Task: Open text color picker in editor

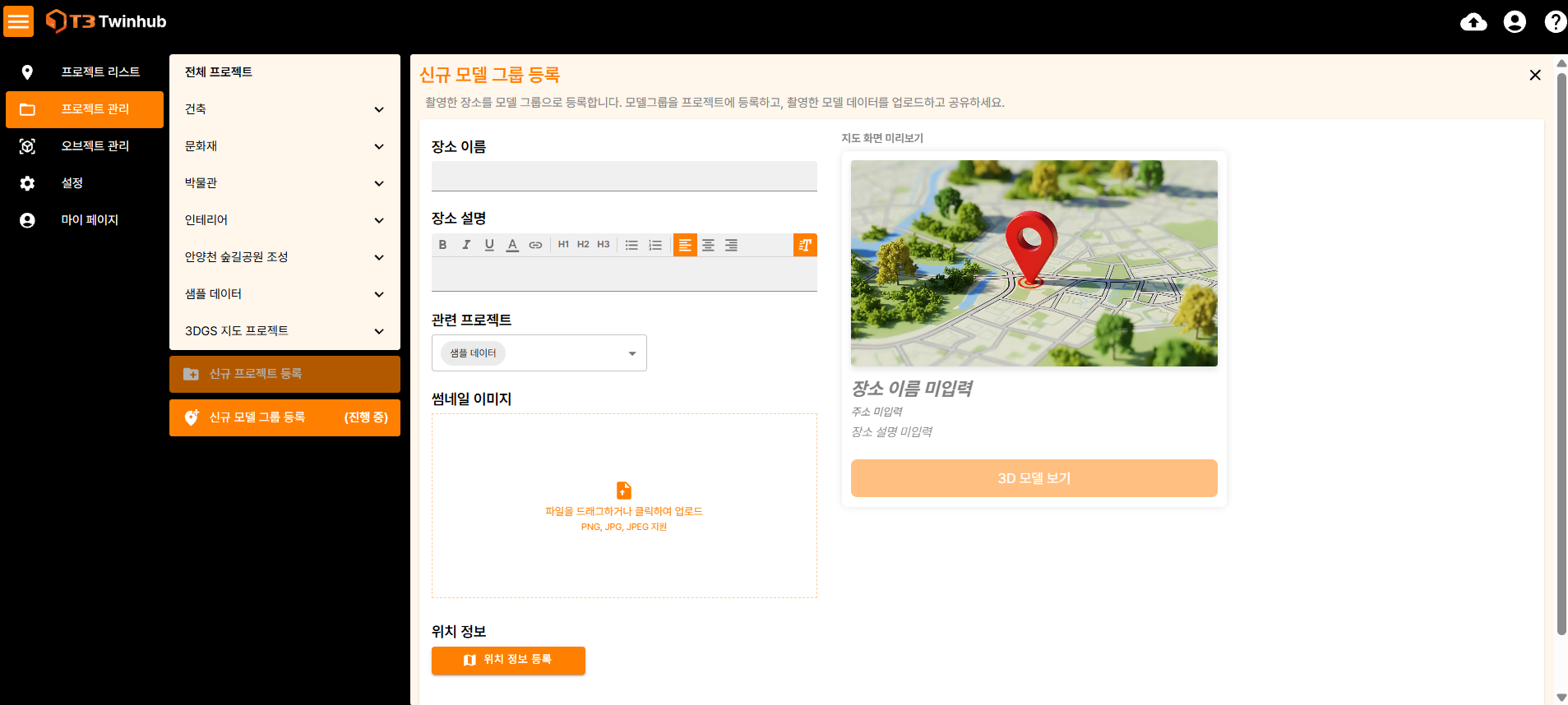Action: (512, 245)
